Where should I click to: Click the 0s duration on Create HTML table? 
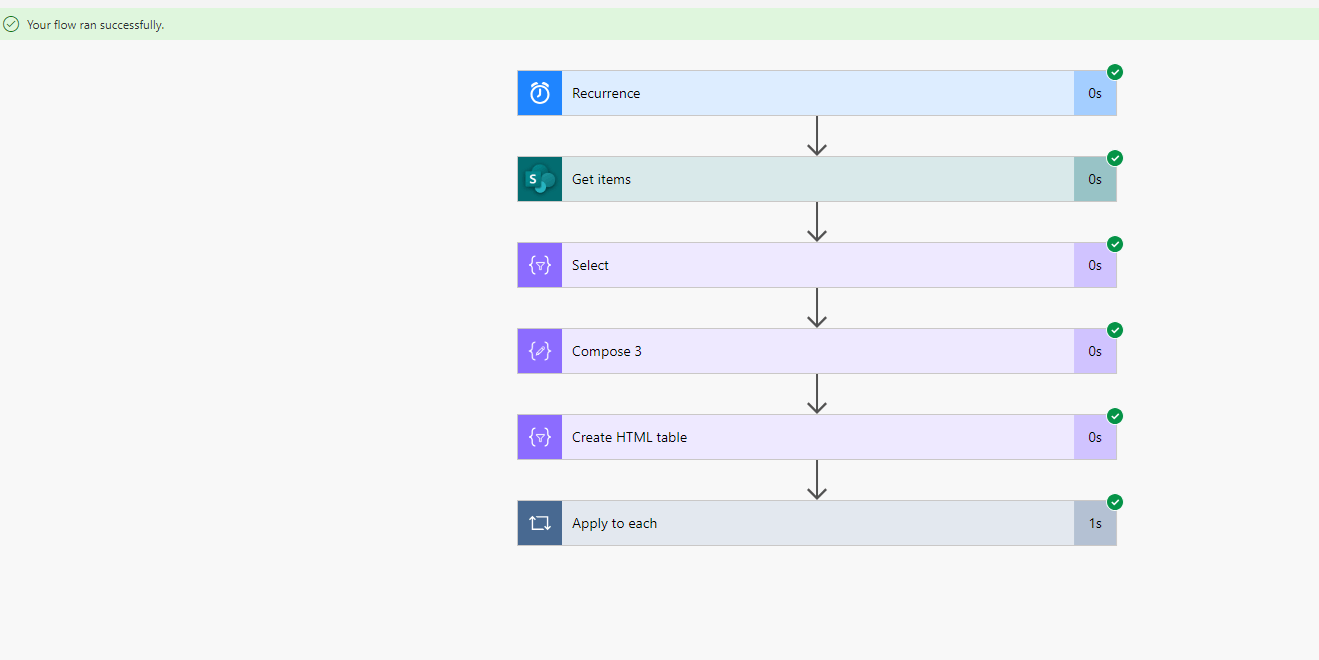(x=1095, y=437)
